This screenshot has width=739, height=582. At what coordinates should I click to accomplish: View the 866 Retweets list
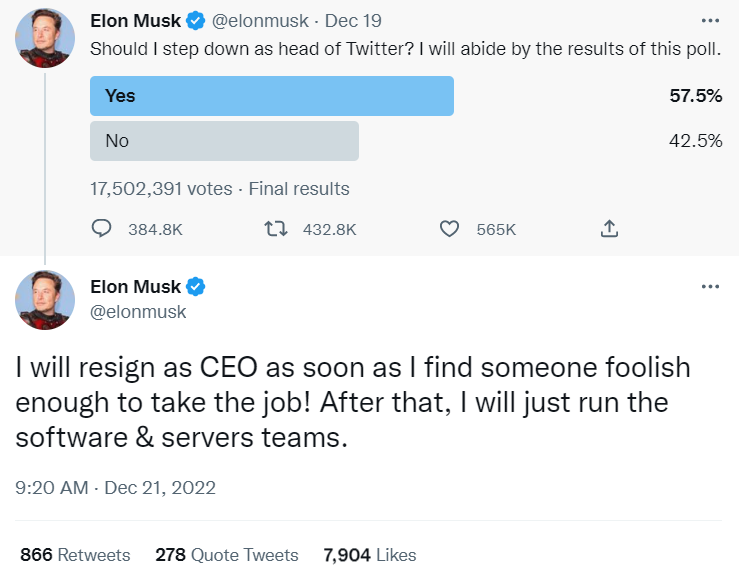click(75, 555)
